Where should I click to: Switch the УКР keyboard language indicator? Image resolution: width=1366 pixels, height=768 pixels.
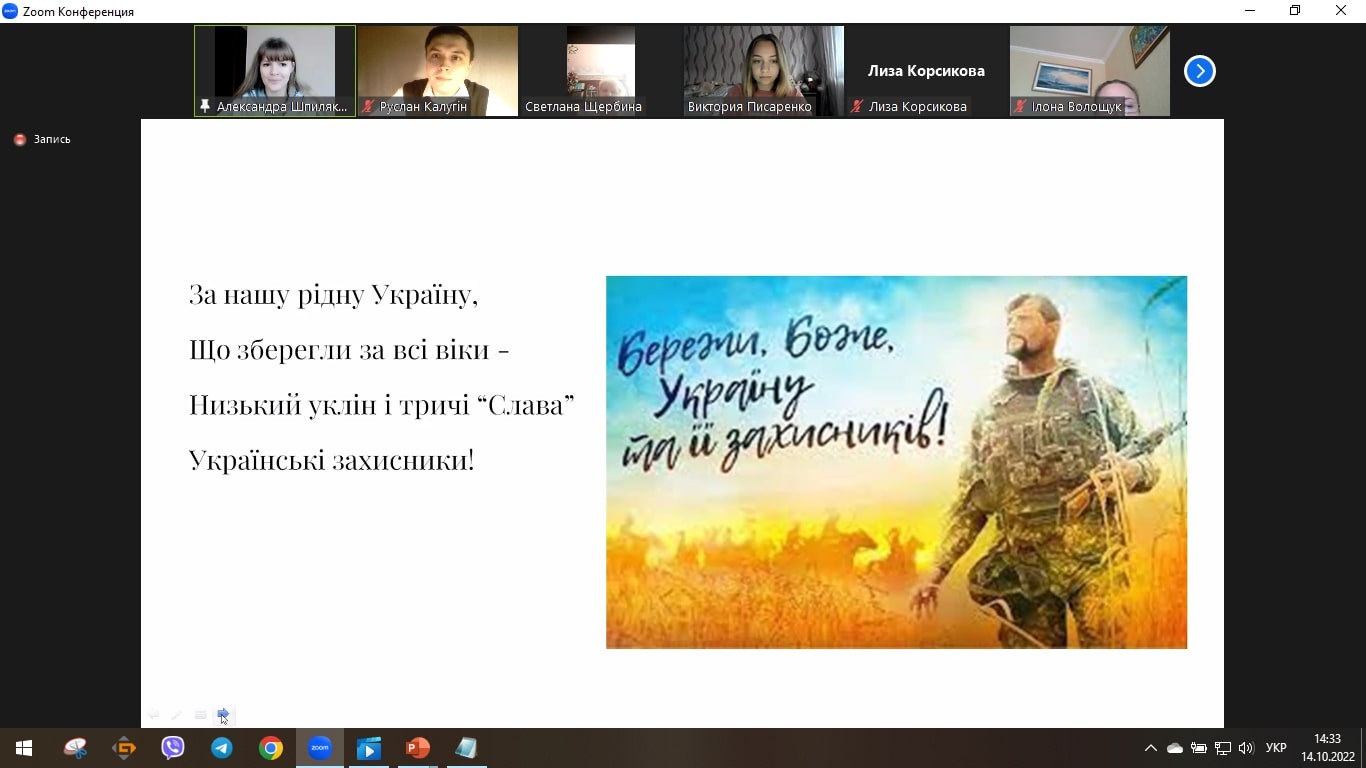[1276, 748]
